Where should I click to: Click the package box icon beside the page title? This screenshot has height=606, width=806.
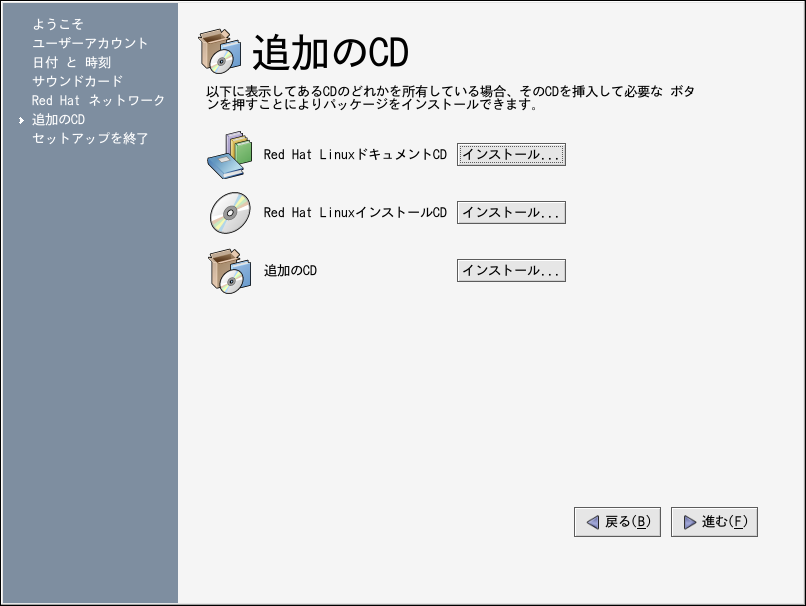pos(219,50)
